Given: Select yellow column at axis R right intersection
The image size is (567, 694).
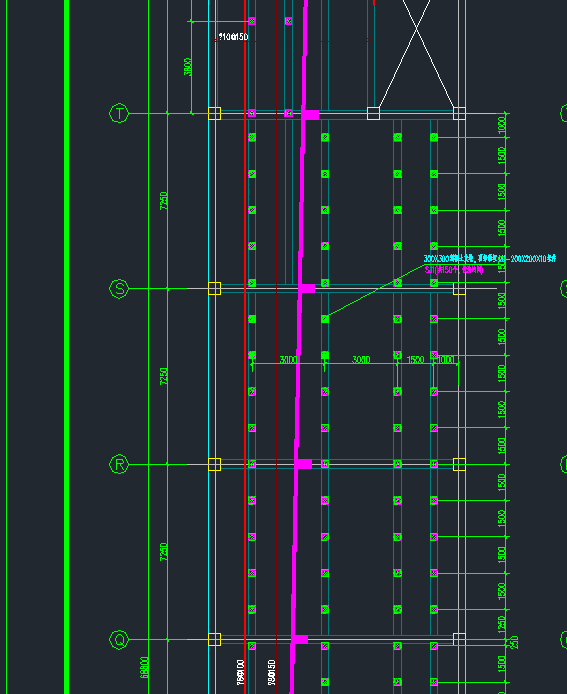Looking at the screenshot, I should click(x=459, y=464).
